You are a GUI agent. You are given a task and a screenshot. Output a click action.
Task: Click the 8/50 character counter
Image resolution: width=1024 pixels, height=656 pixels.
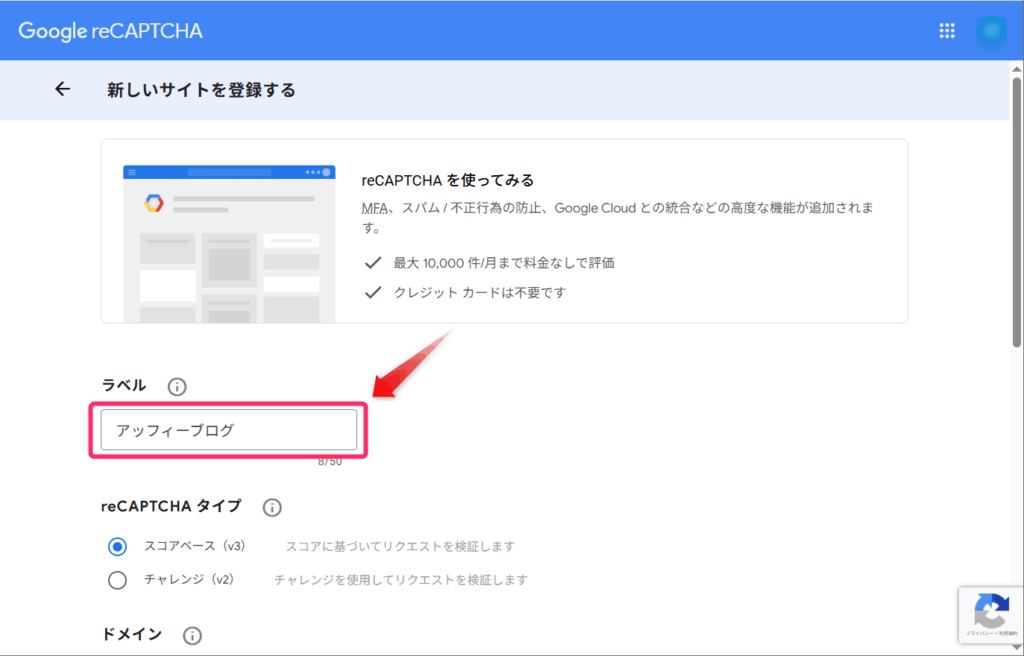coord(330,462)
